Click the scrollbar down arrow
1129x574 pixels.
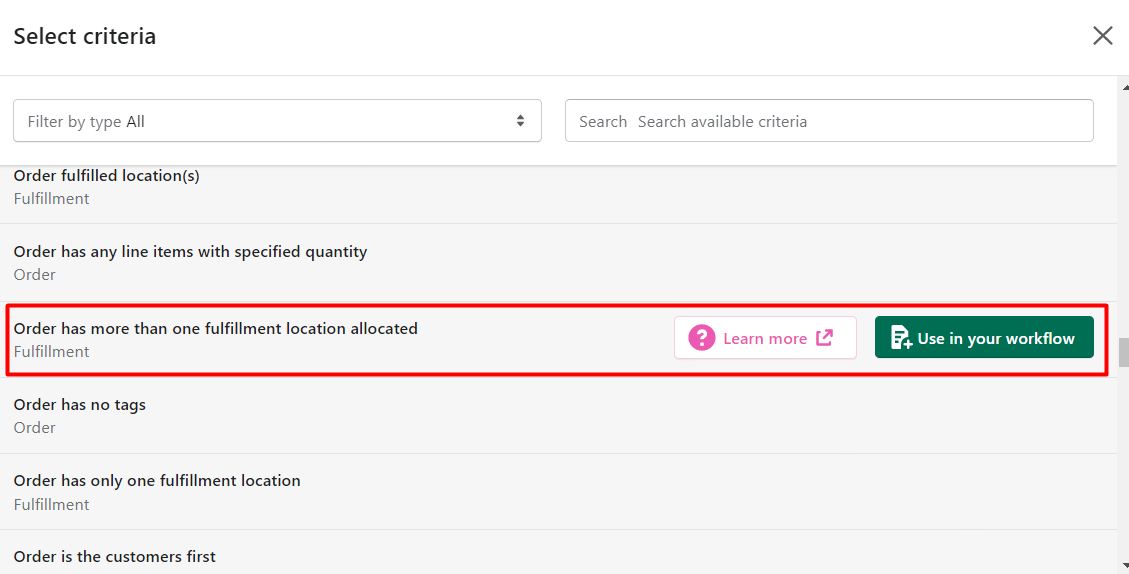tap(1125, 566)
